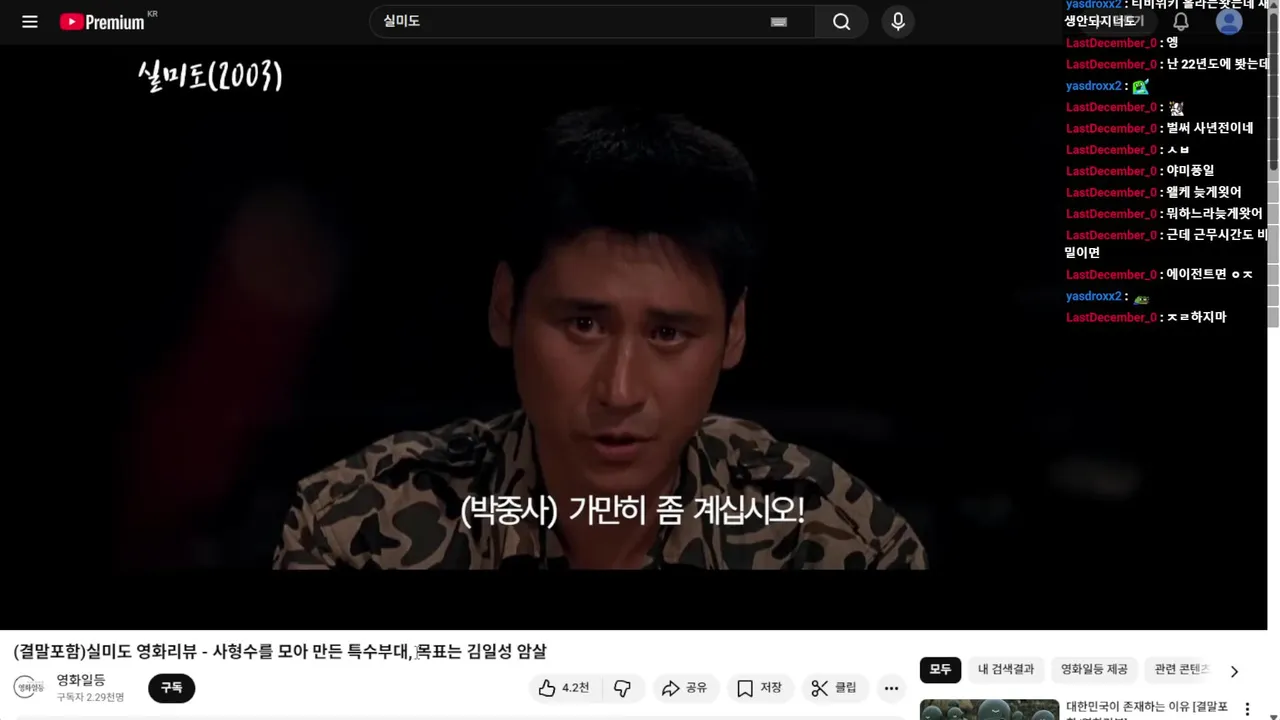Share the video via 공유 button
Image resolution: width=1280 pixels, height=720 pixels.
(x=685, y=688)
